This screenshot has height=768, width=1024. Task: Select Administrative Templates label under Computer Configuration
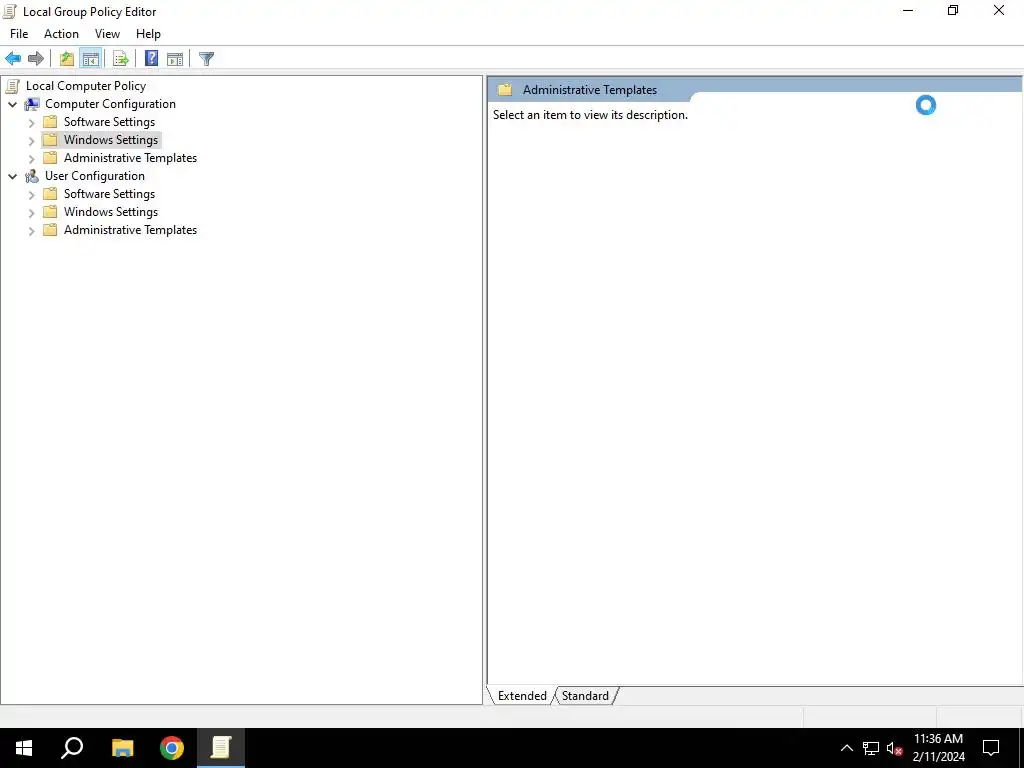pos(130,157)
